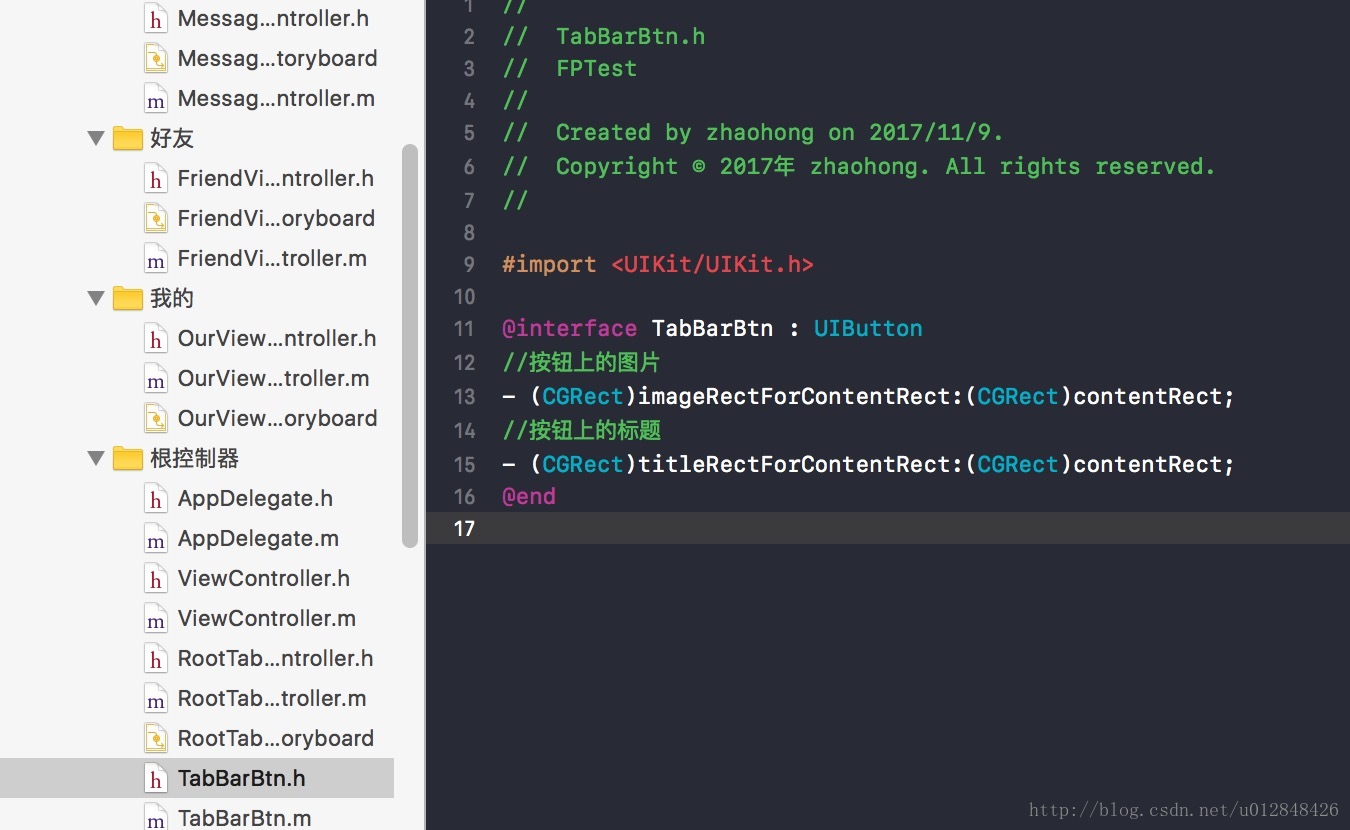This screenshot has width=1350, height=830.
Task: Click m-file icon beside OurView…troller.m
Action: [156, 378]
